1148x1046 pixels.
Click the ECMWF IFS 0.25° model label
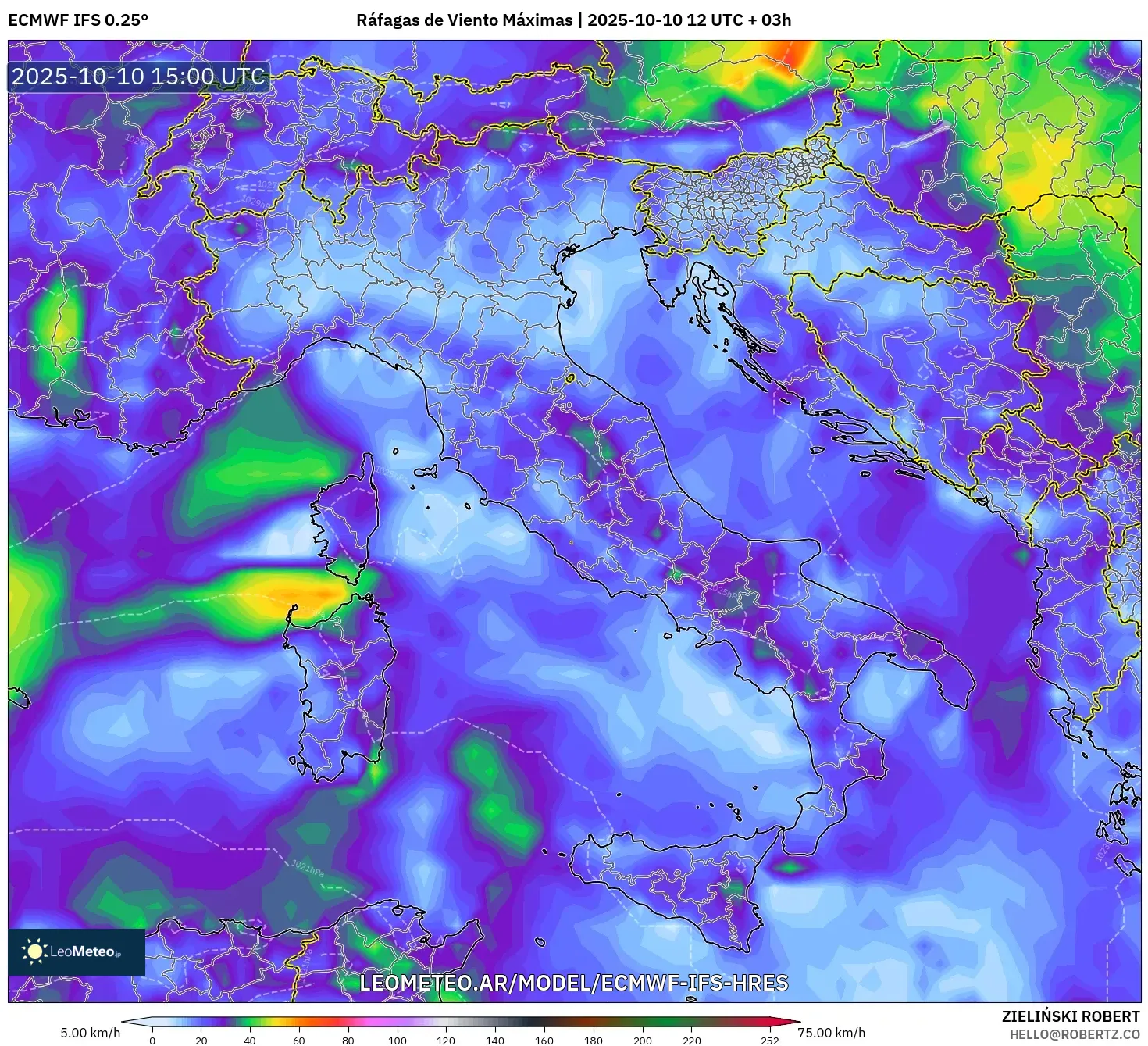[78, 20]
